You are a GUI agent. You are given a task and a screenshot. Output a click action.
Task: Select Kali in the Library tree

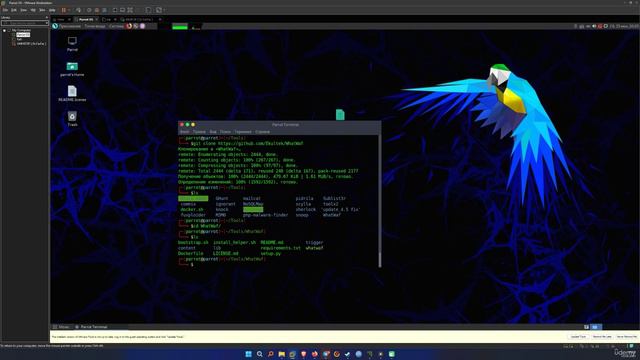pyautogui.click(x=19, y=39)
